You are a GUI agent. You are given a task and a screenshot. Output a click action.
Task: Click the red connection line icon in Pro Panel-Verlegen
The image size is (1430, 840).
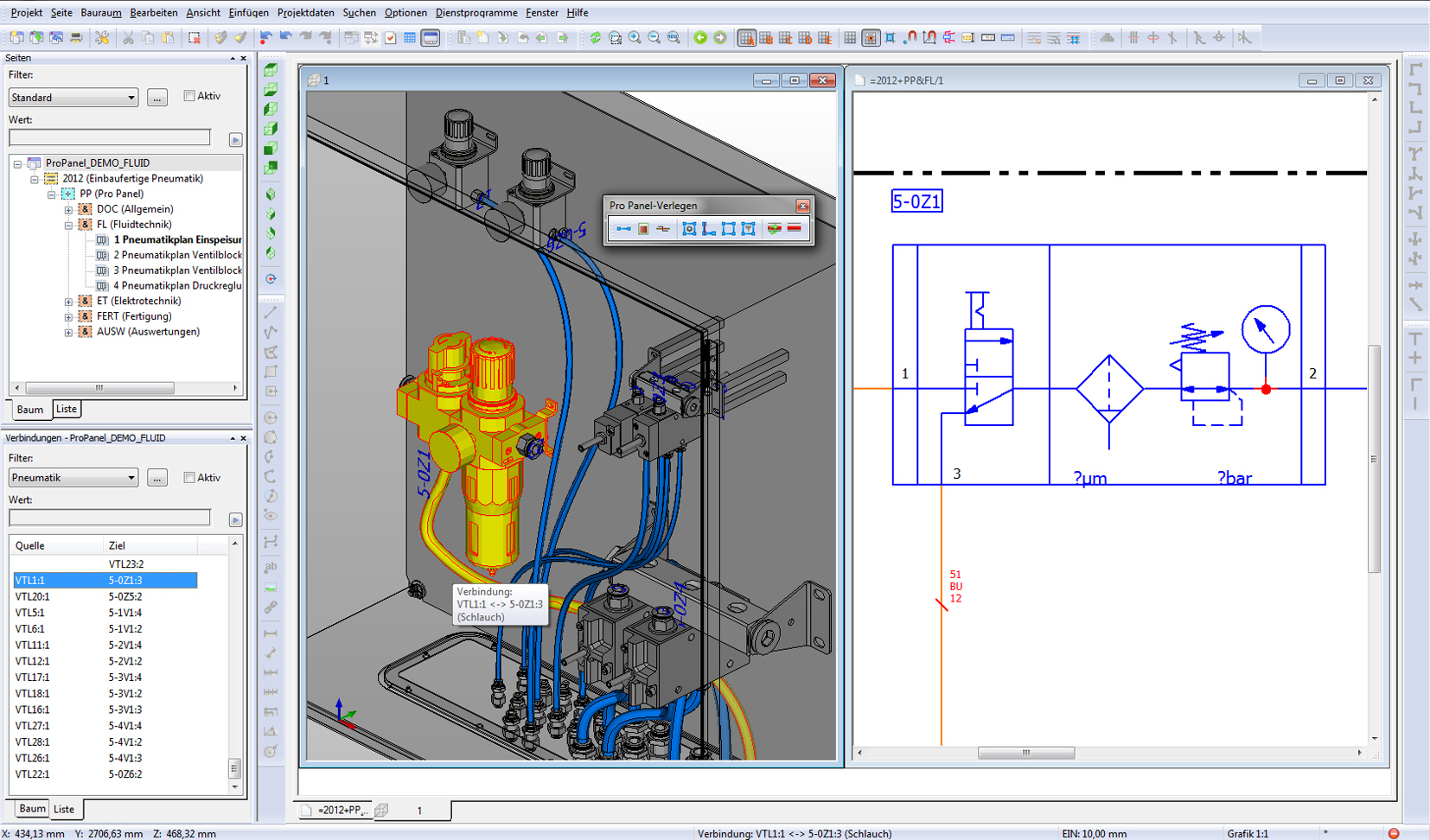tap(795, 229)
